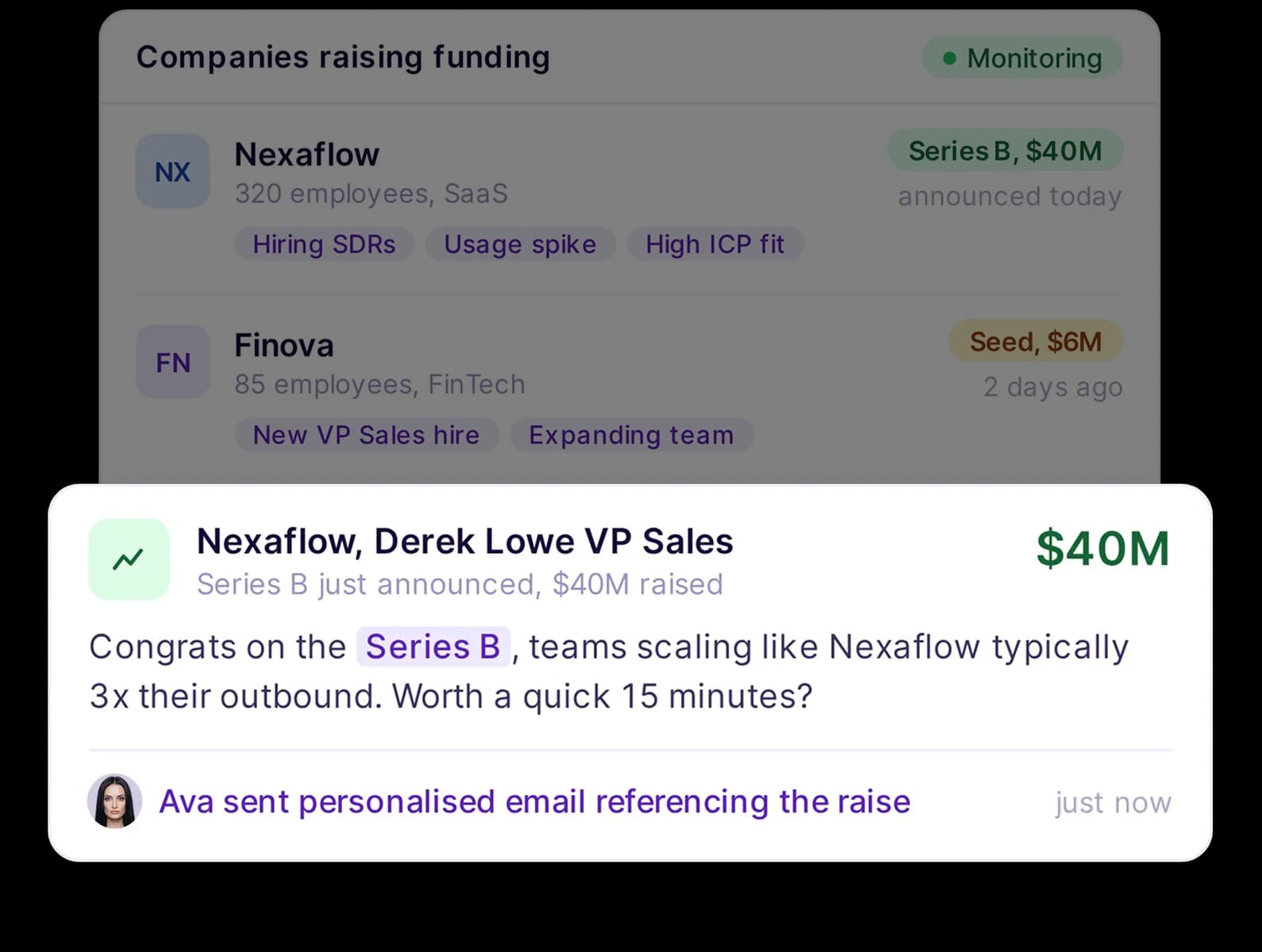Click the green Monitoring status dot
1262x952 pixels.
click(x=950, y=57)
